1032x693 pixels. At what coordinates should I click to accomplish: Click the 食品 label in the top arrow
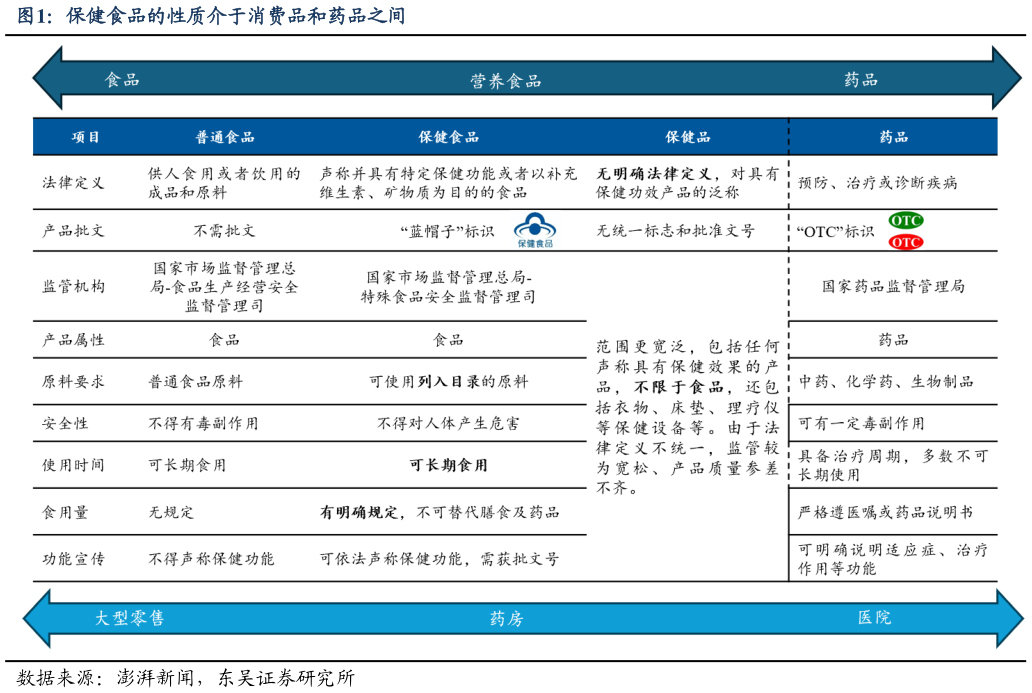[122, 80]
